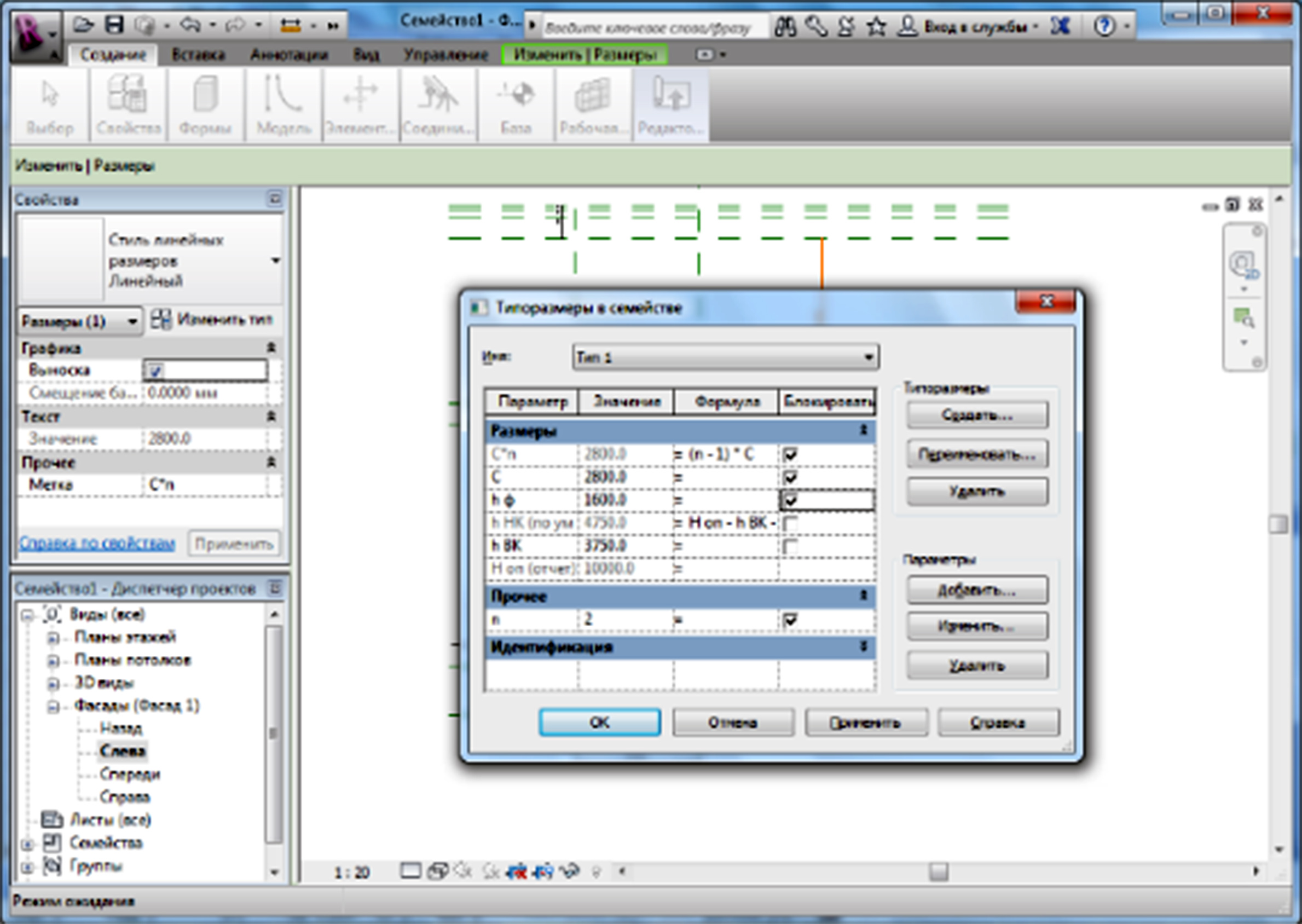The width and height of the screenshot is (1302, 924).
Task: Click the Undo arrow icon
Action: 190,25
